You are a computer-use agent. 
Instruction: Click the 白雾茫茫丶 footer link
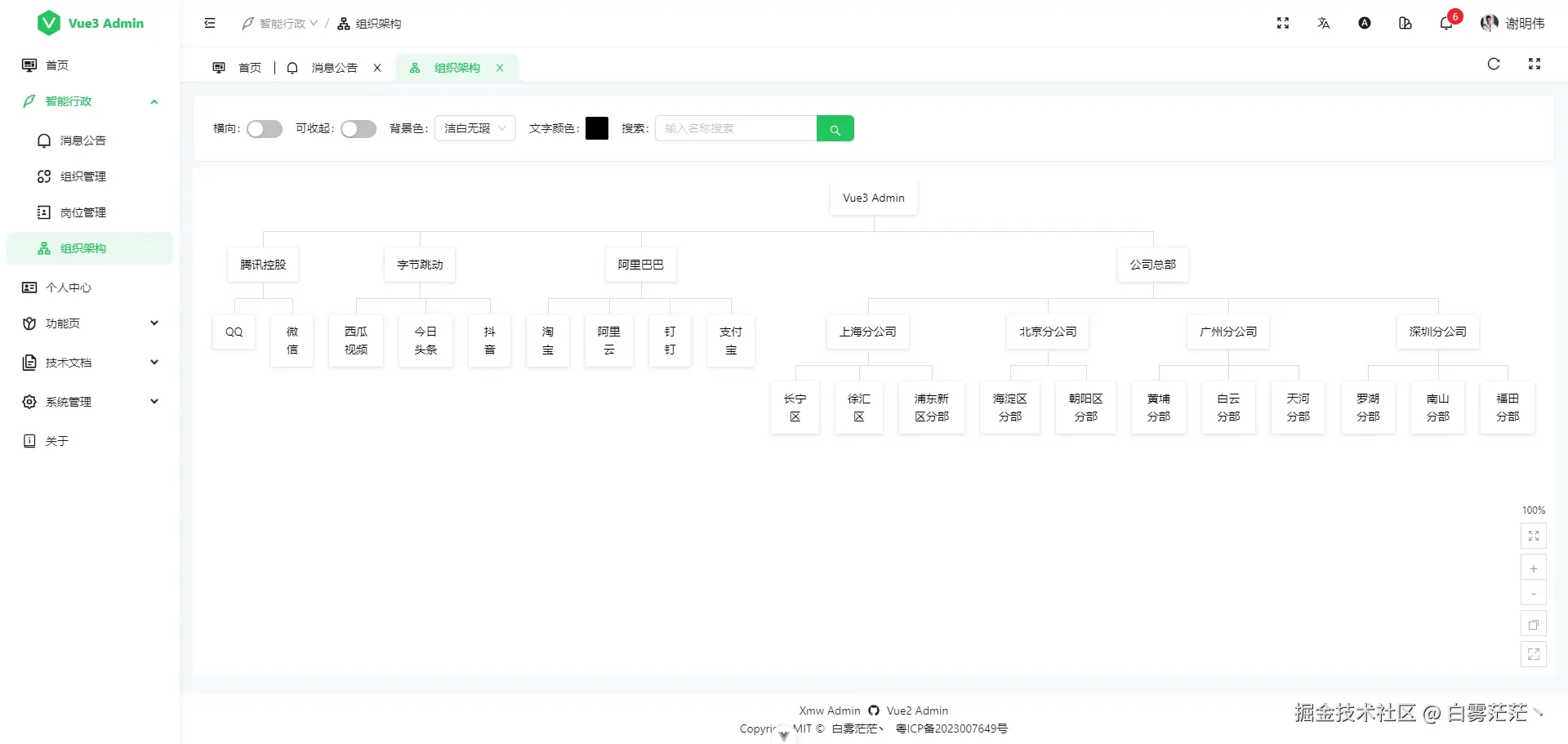857,728
